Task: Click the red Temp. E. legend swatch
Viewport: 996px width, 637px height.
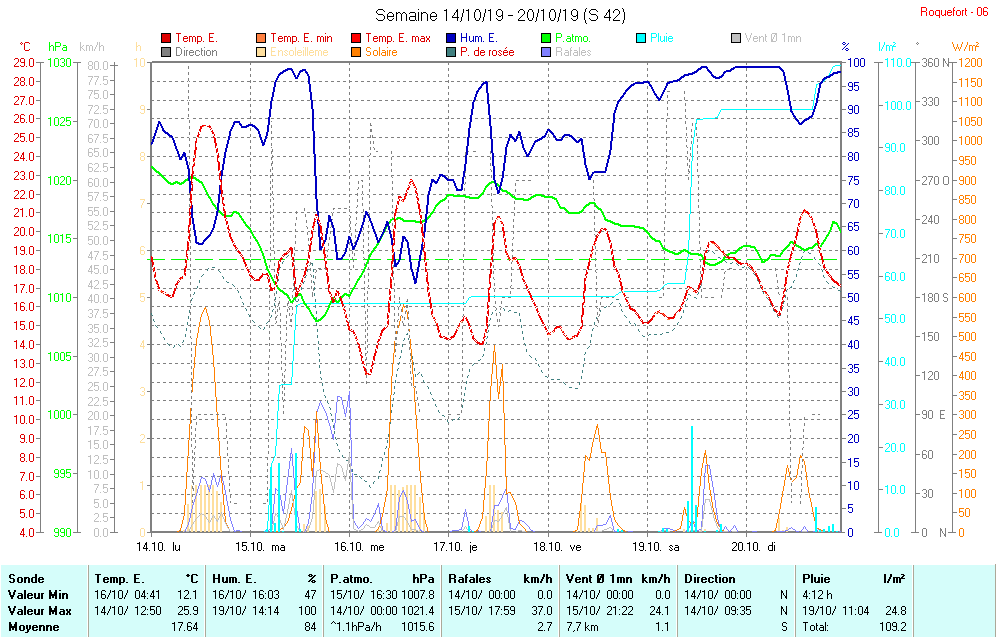Action: 166,38
